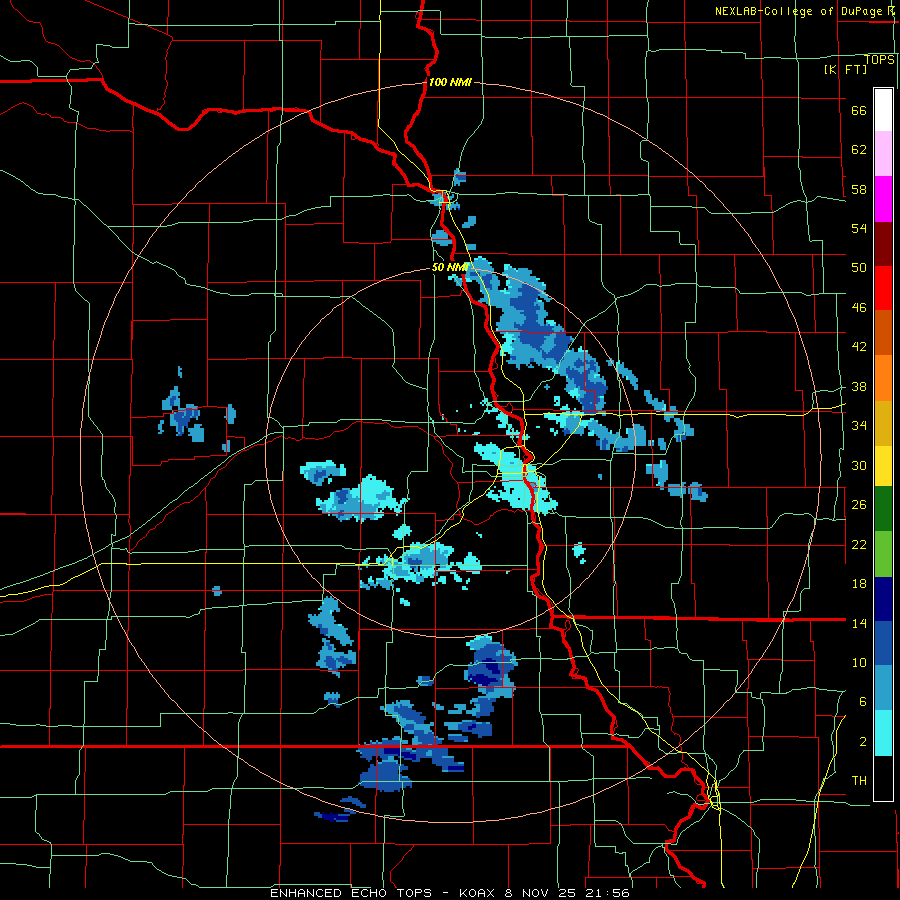
Task: Click the K FT units label
Action: click(x=845, y=69)
